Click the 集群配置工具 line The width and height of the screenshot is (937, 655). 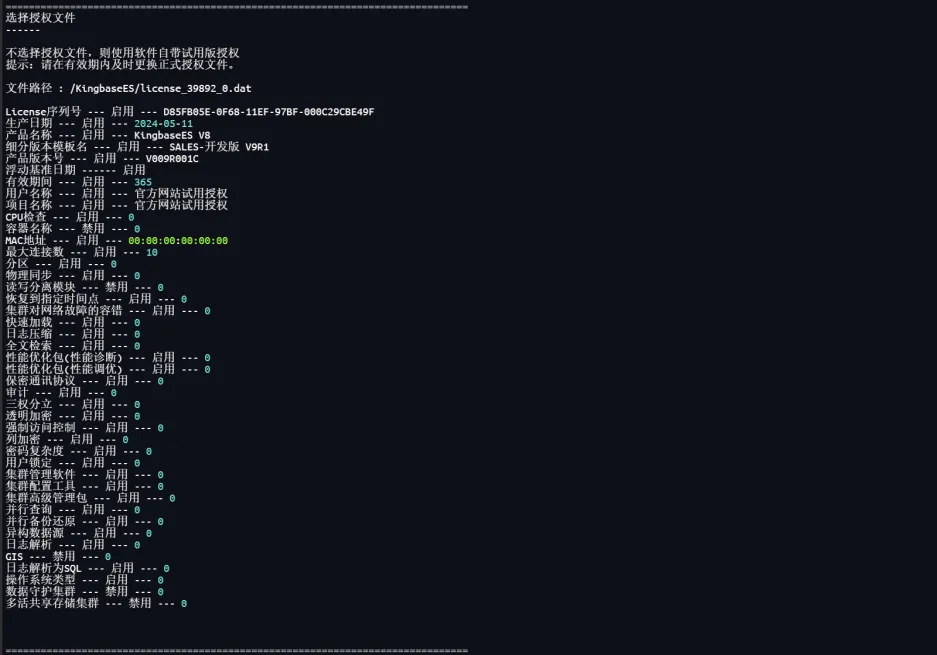coord(84,486)
